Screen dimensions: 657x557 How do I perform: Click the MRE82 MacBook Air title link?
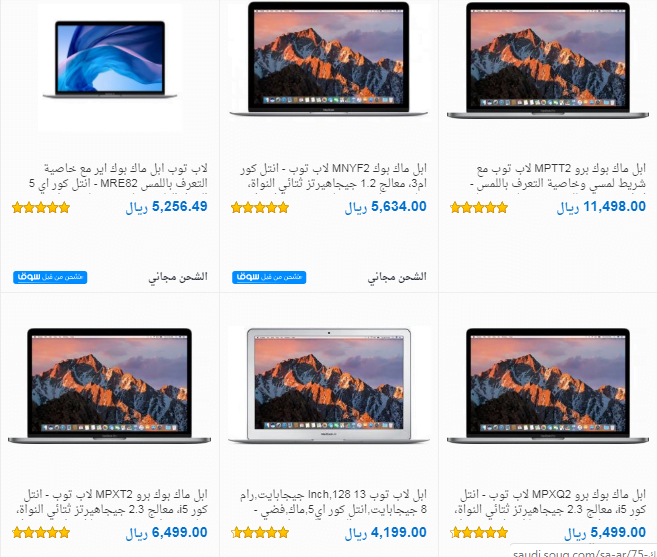(118, 176)
